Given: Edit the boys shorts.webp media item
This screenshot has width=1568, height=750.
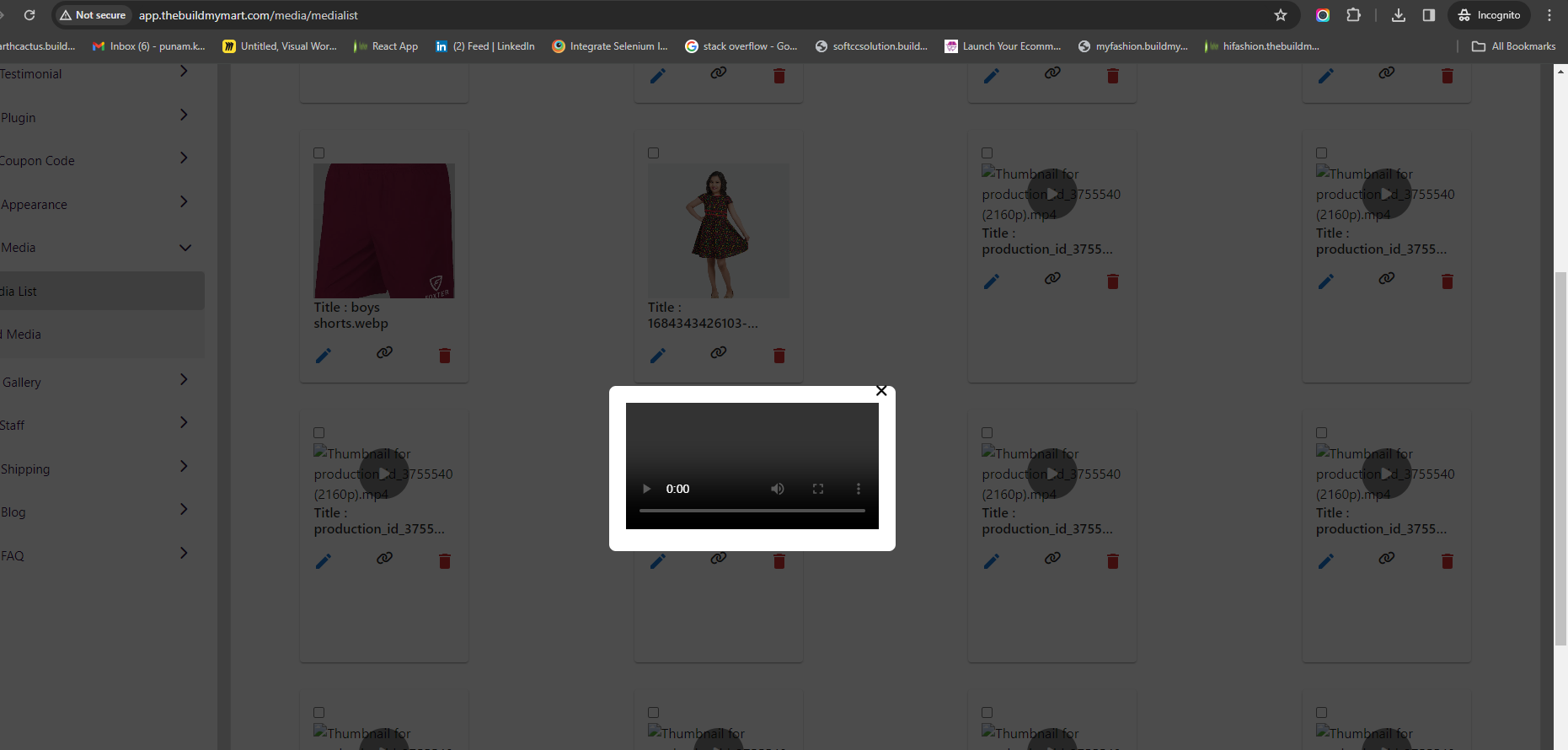Looking at the screenshot, I should click(x=324, y=356).
